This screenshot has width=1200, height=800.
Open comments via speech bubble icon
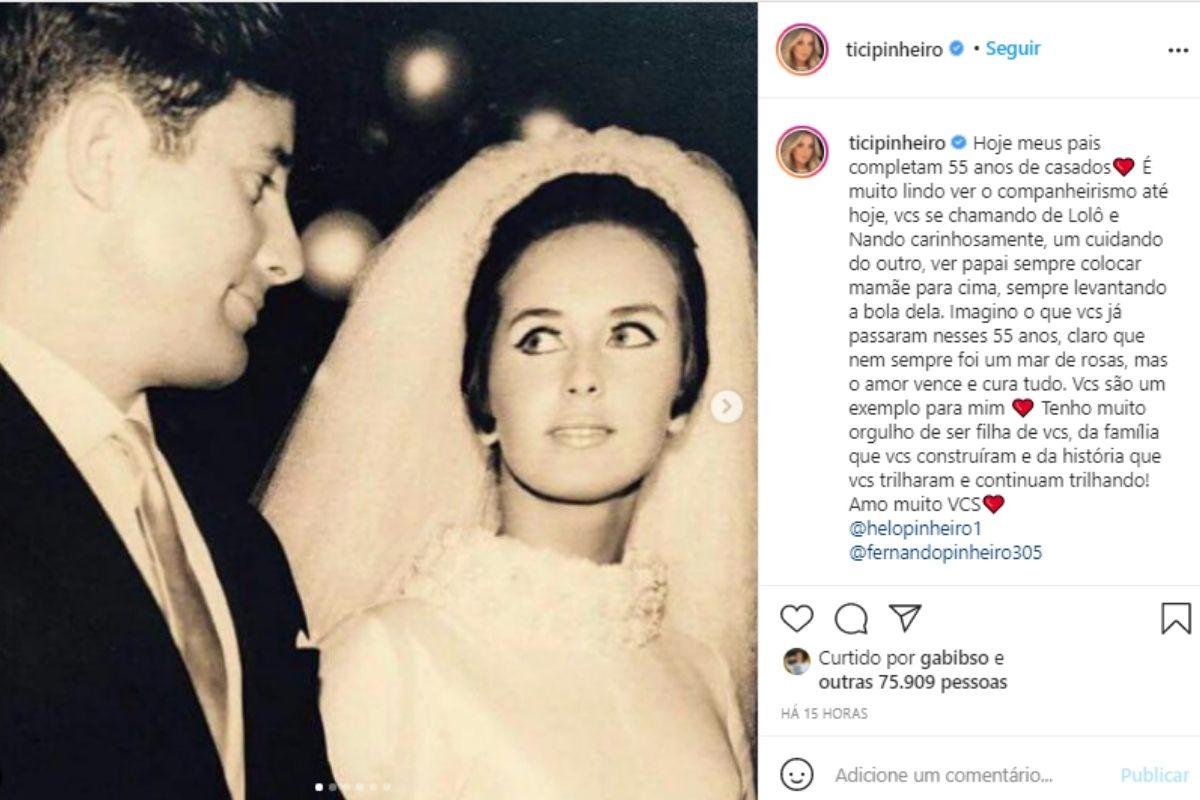(x=850, y=619)
